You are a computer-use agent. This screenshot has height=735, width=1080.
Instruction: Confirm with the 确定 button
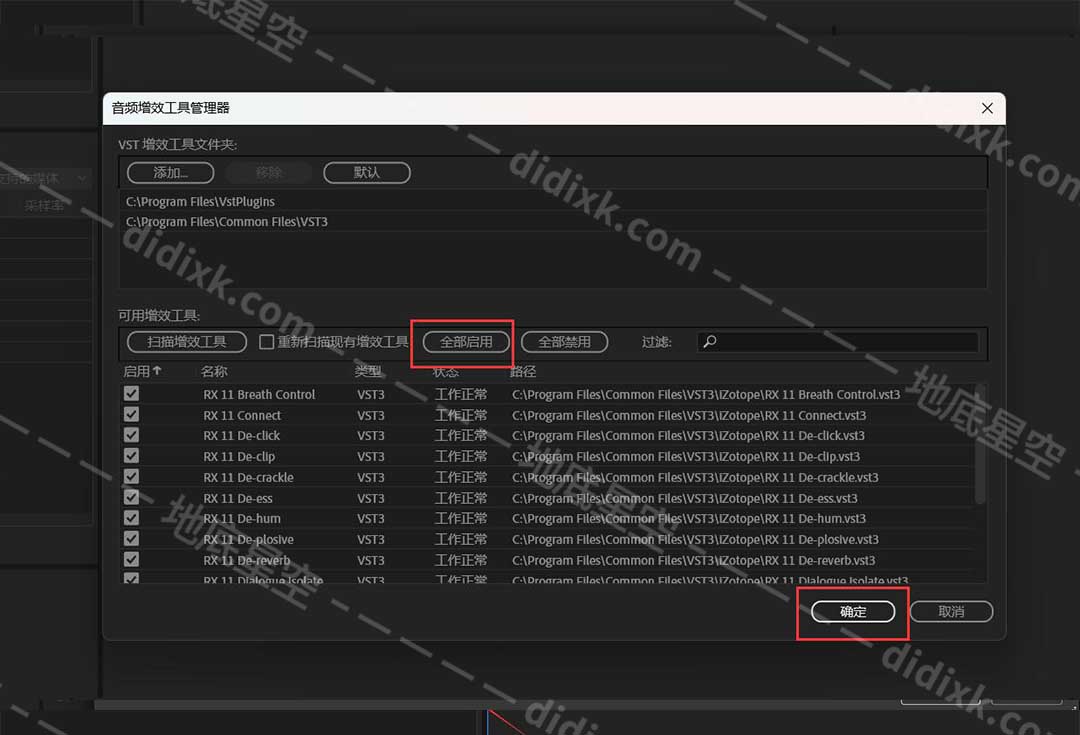(853, 612)
